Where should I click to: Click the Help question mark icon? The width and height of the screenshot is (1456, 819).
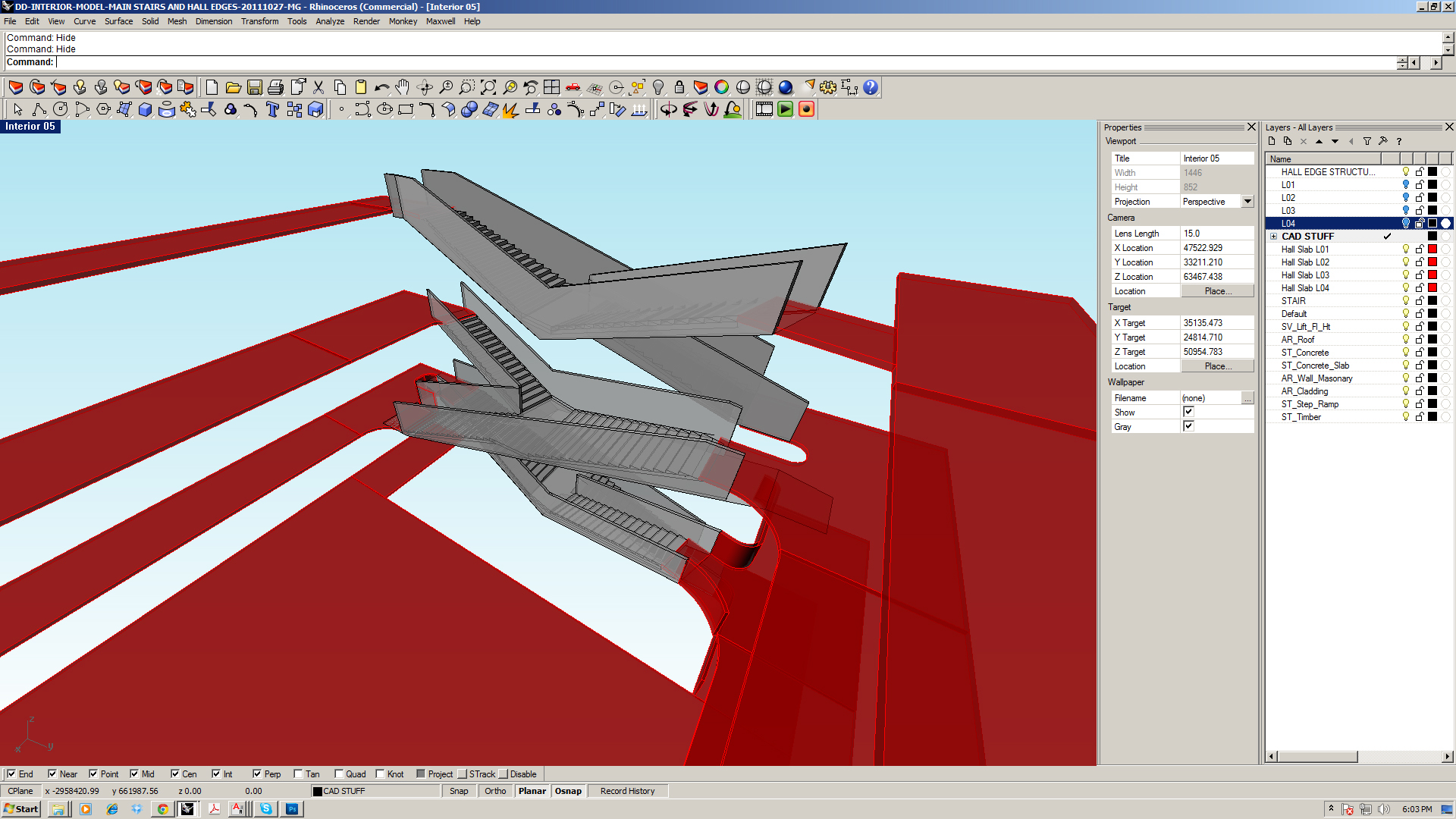(871, 87)
